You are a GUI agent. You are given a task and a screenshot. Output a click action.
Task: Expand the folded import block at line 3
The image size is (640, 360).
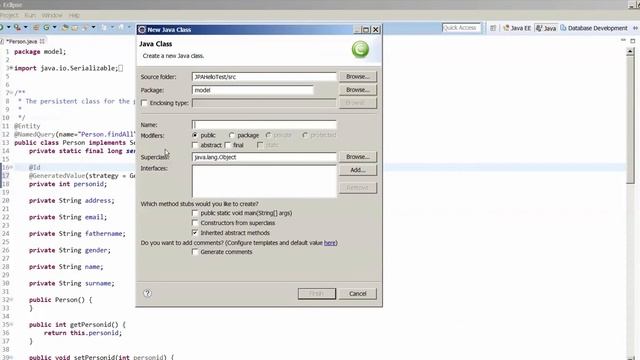pyautogui.click(x=11, y=68)
